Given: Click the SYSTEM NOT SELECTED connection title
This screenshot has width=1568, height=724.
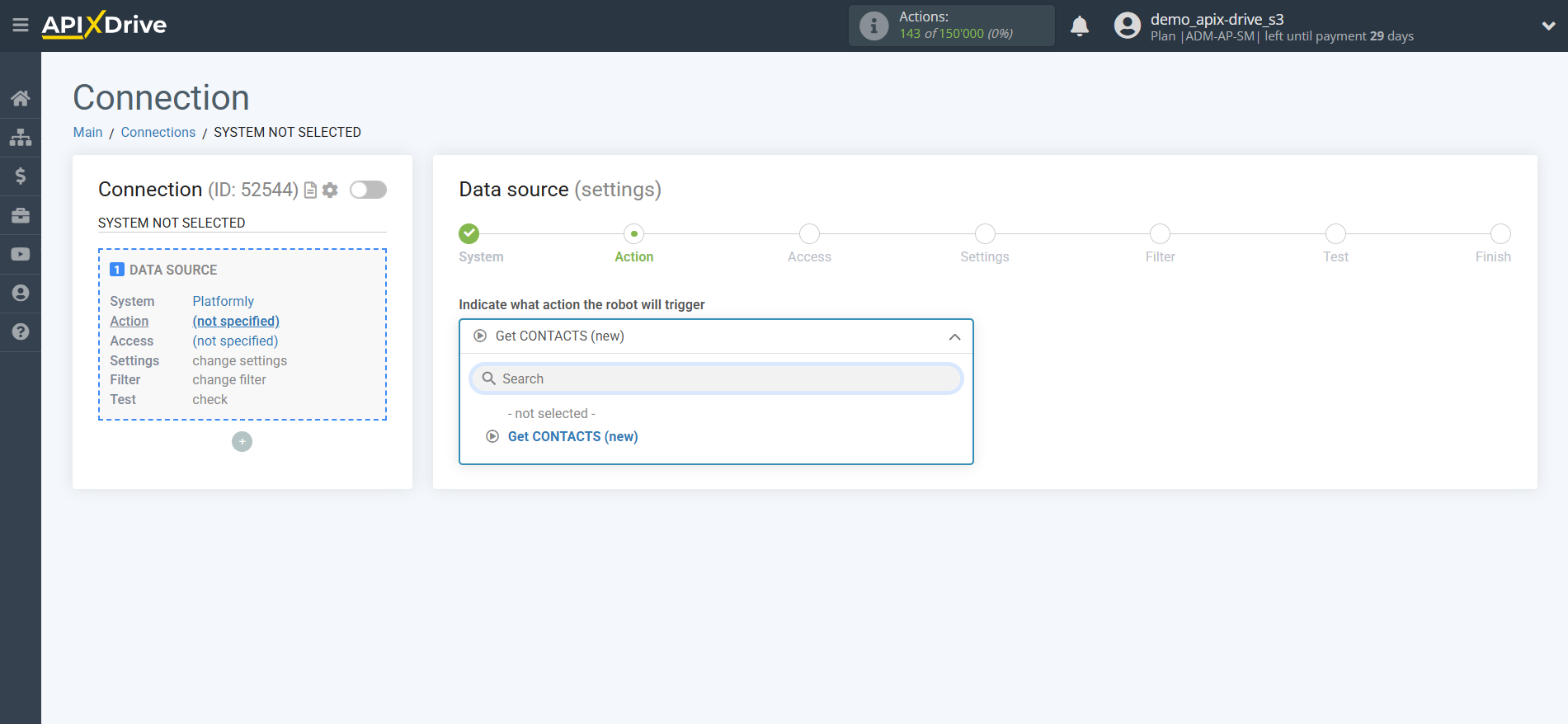Looking at the screenshot, I should [172, 223].
